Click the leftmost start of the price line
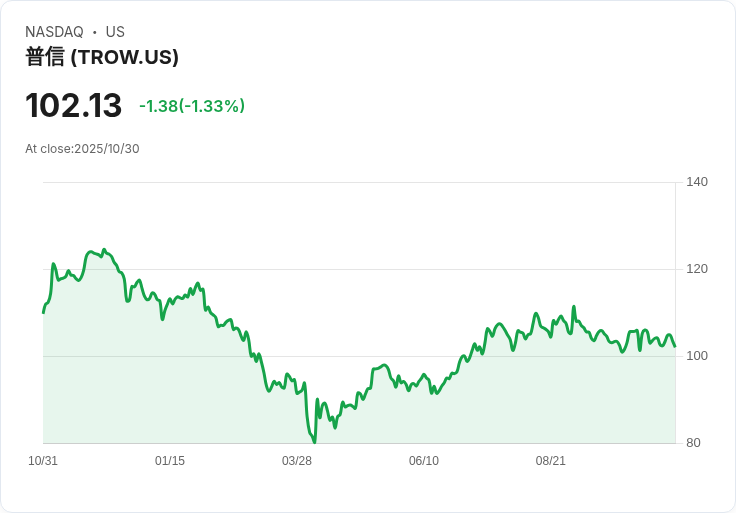 click(43, 313)
